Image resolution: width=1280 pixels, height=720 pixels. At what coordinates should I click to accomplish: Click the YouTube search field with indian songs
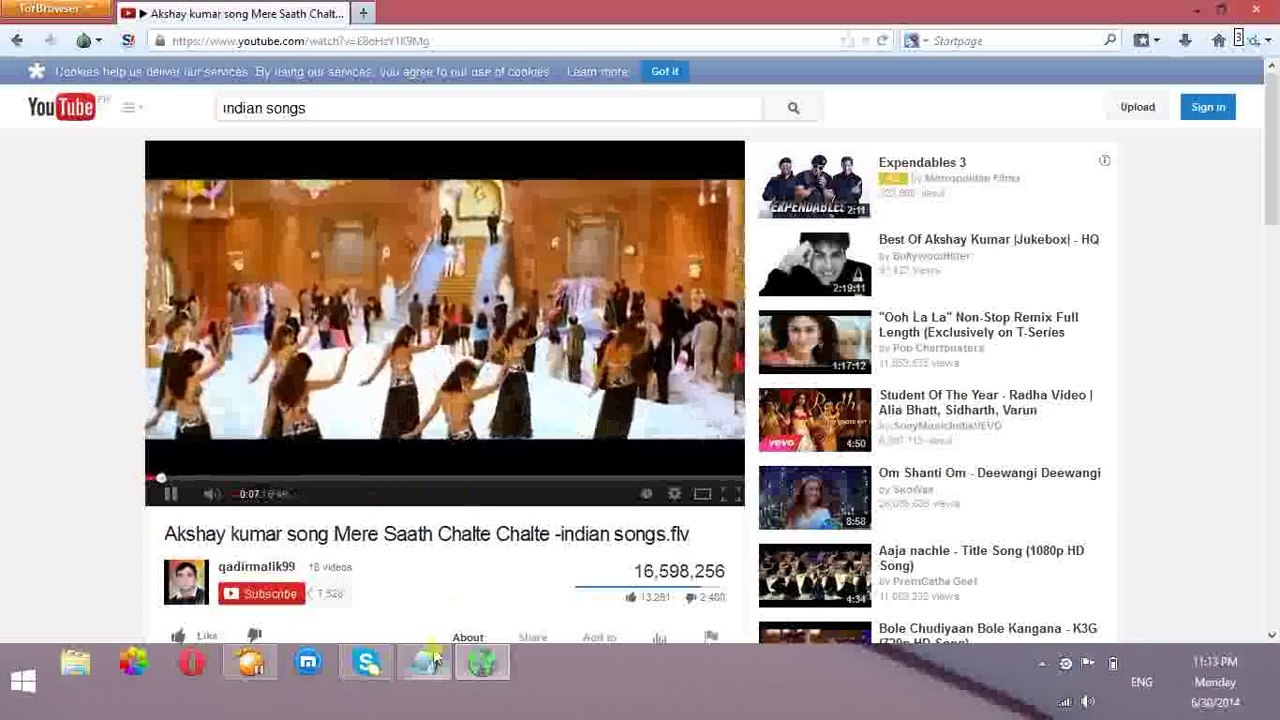pyautogui.click(x=490, y=108)
